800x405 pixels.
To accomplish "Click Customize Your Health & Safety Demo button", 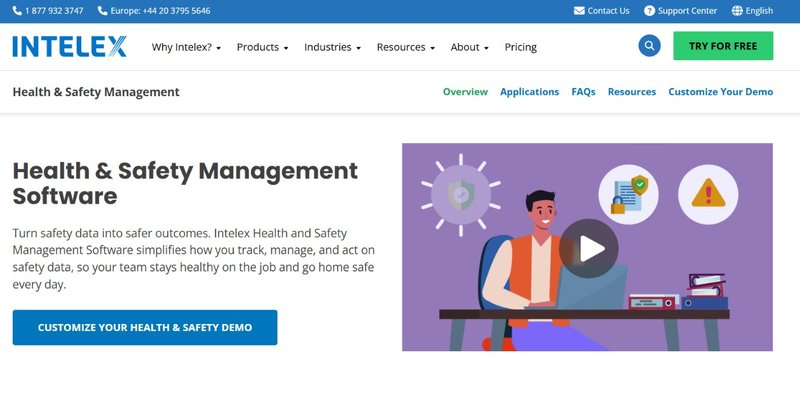I will (145, 327).
